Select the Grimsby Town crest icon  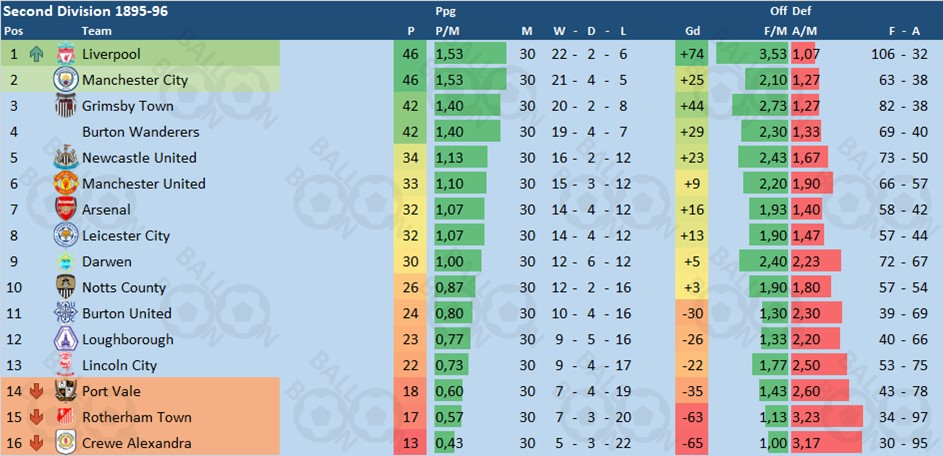(66, 106)
